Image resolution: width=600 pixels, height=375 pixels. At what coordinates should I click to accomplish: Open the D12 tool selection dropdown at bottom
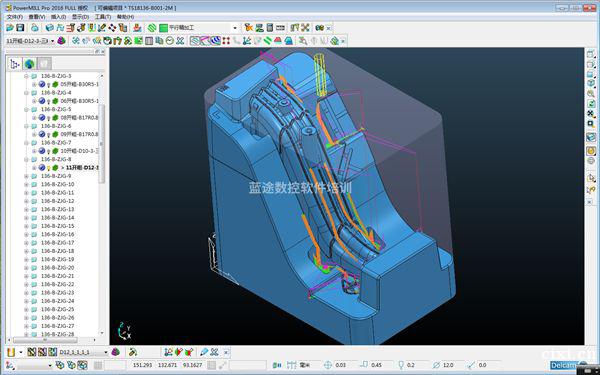(x=106, y=352)
